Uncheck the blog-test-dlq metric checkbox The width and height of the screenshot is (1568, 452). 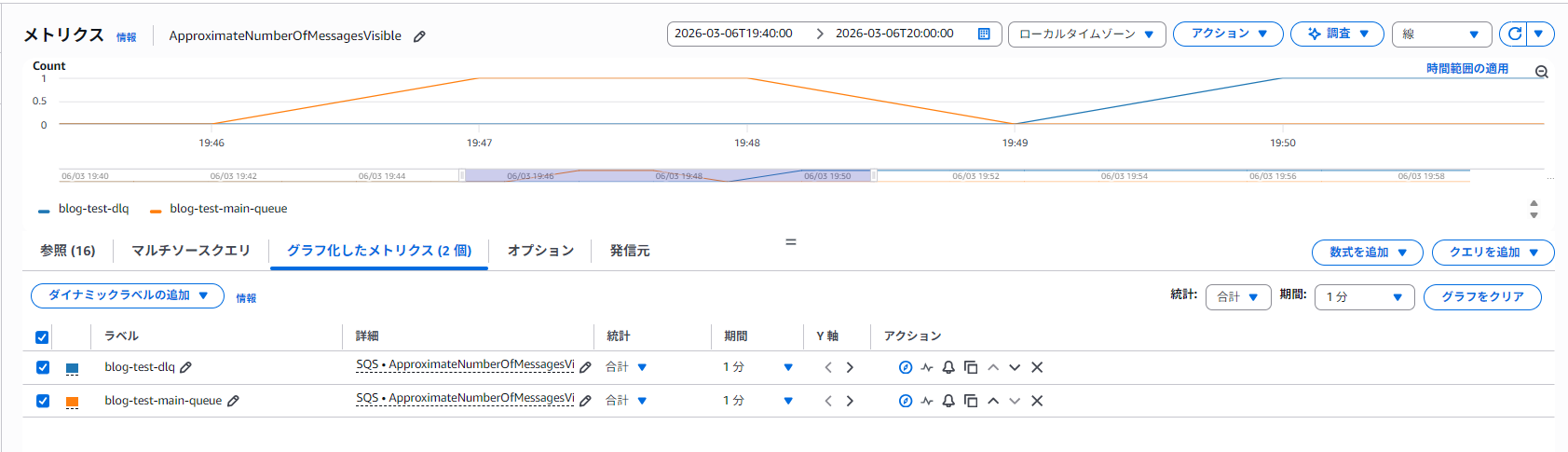tap(43, 367)
